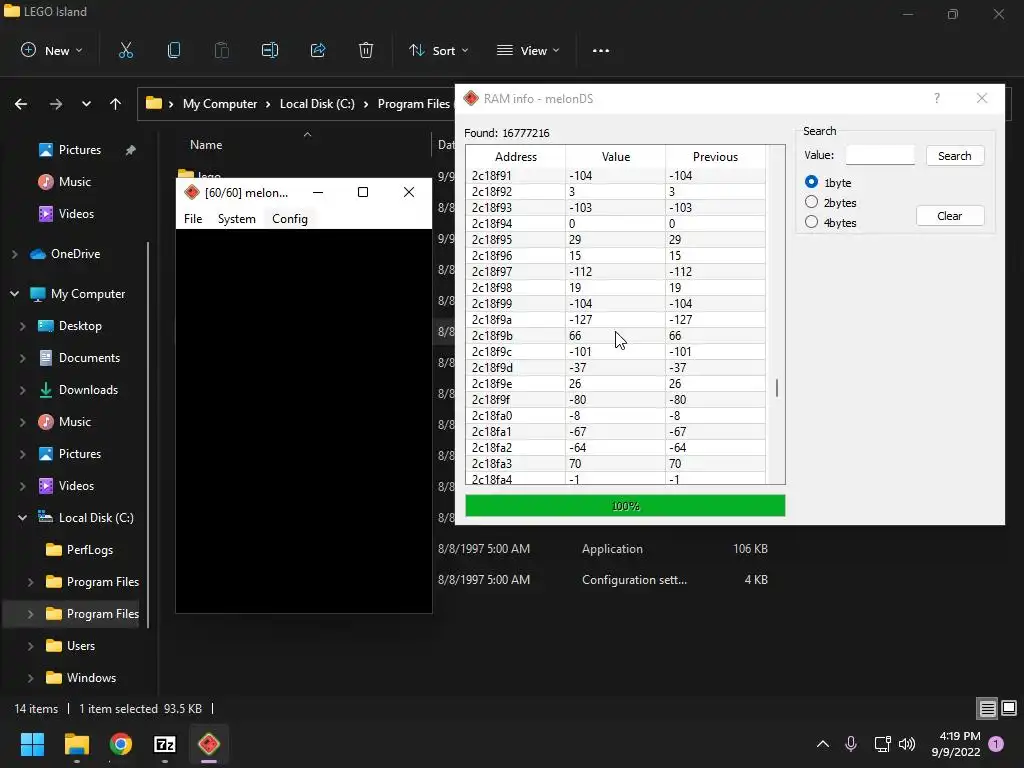Expand the Downloads tree node
This screenshot has width=1024, height=768.
click(22, 390)
